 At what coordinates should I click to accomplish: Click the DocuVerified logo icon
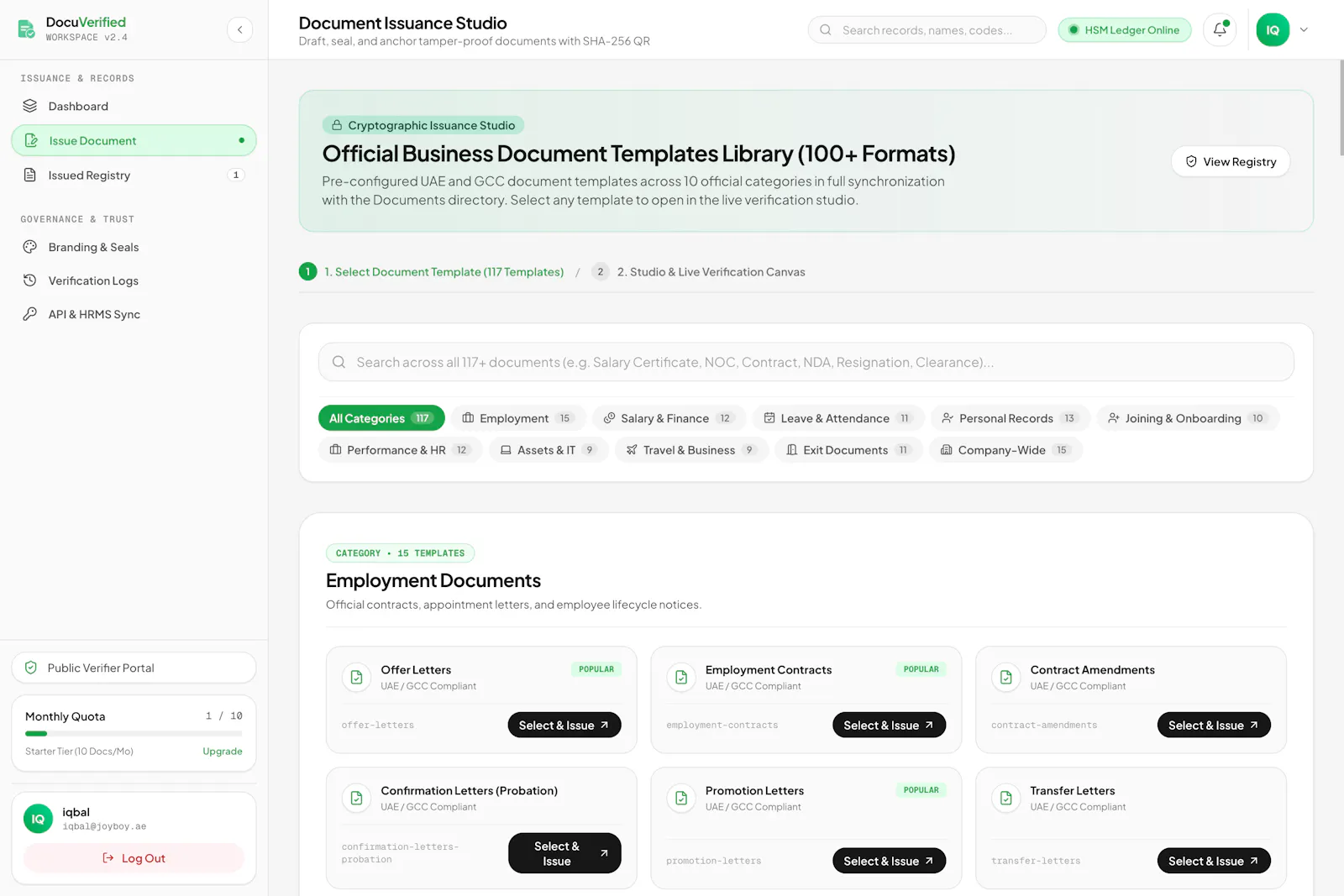(27, 29)
